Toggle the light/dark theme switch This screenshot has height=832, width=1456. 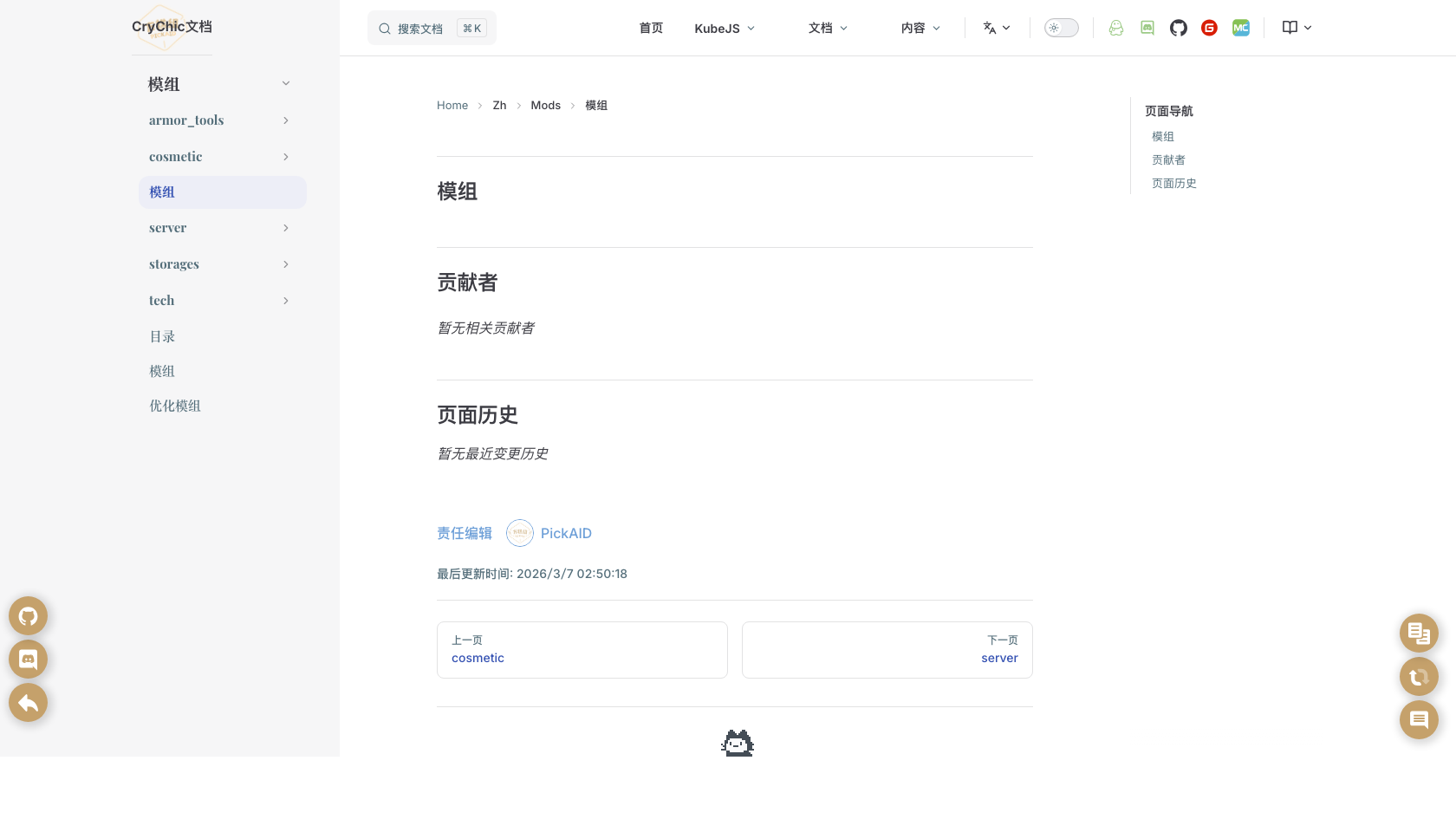(x=1061, y=27)
